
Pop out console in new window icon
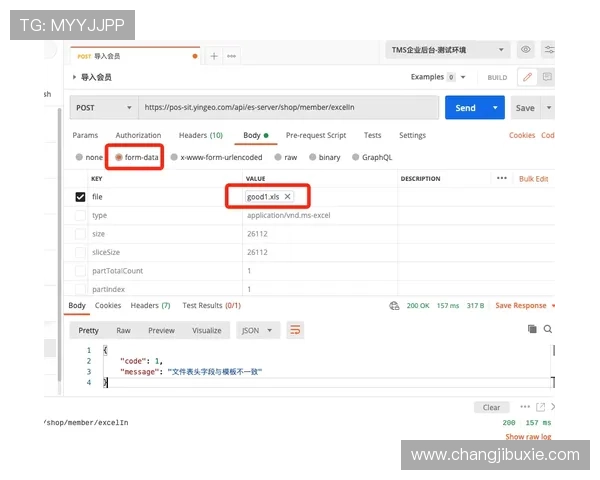[540, 407]
